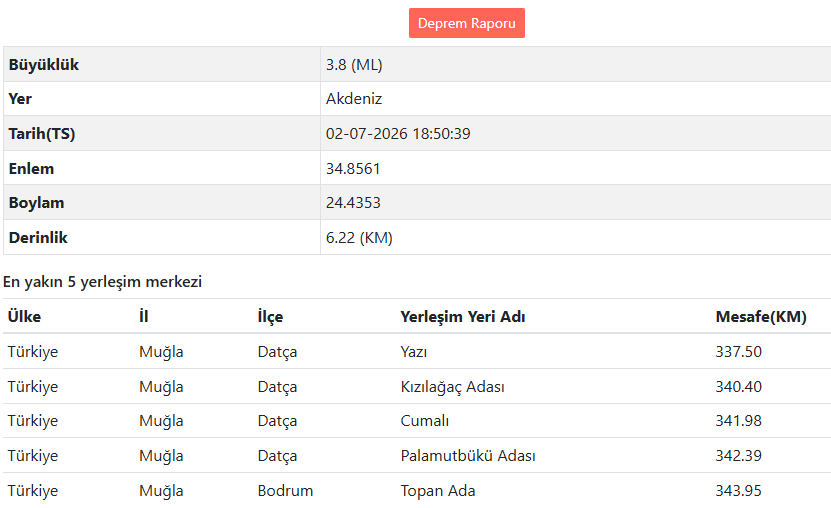Select the settlement name Yazı
This screenshot has width=831, height=508.
pyautogui.click(x=413, y=352)
